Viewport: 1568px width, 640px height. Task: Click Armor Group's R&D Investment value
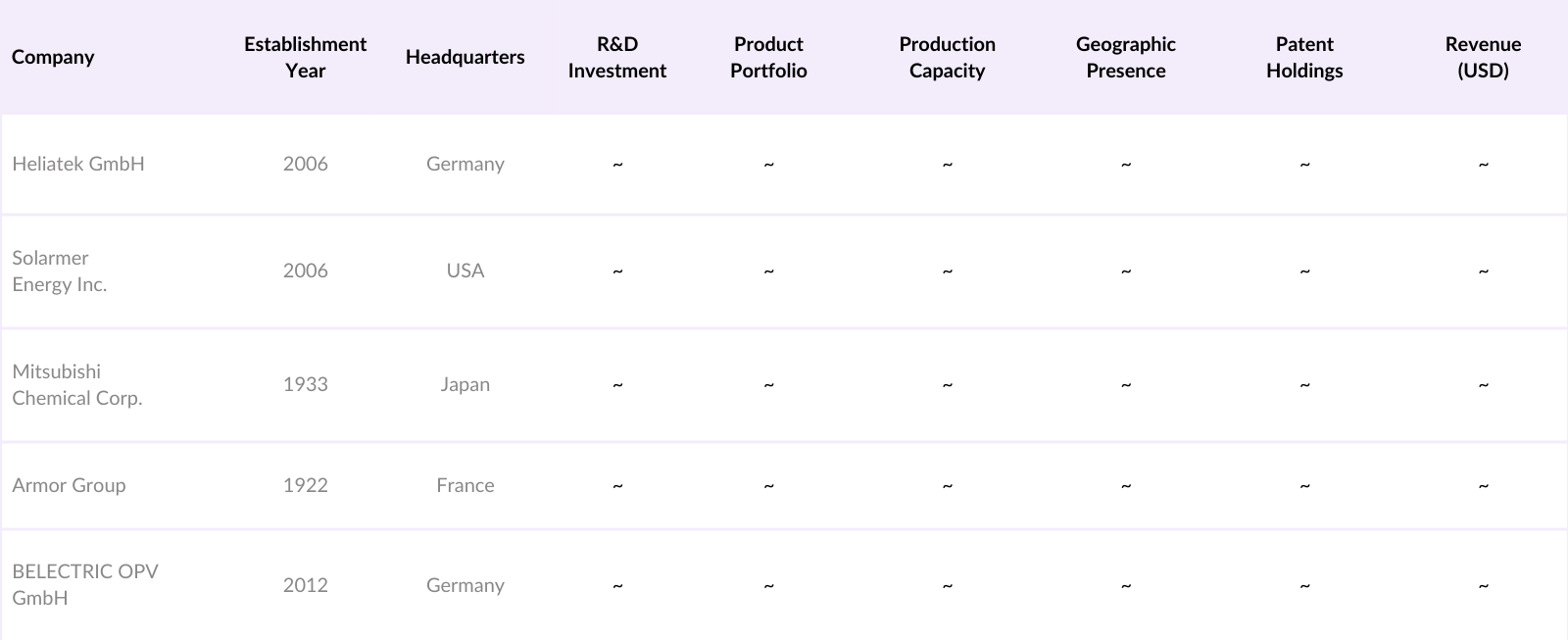tap(617, 486)
